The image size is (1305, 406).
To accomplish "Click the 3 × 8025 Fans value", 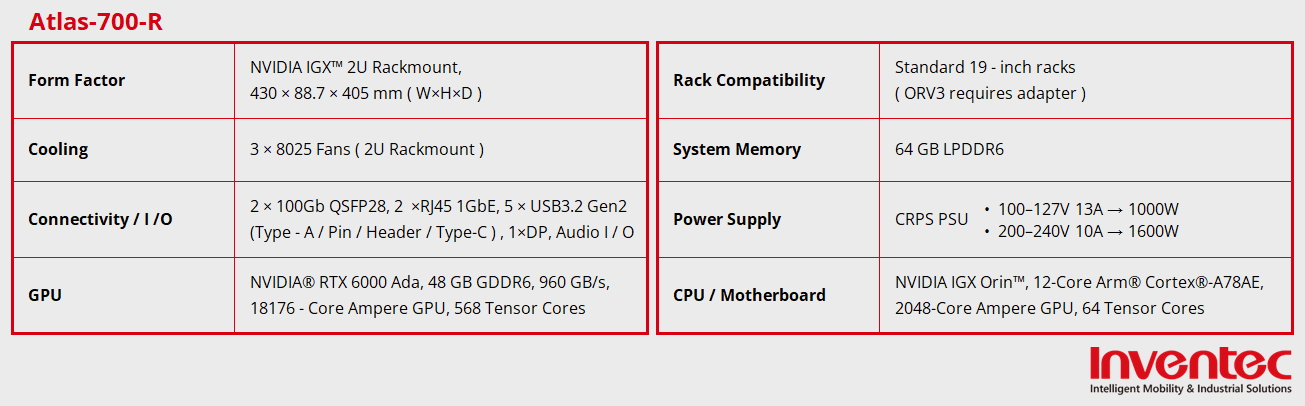I will point(367,149).
